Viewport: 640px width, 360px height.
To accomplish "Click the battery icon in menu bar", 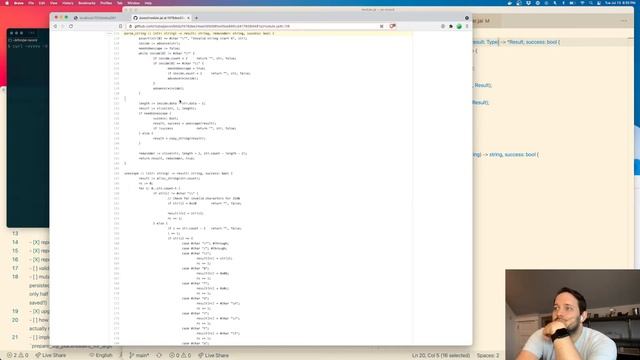I will point(572,3).
